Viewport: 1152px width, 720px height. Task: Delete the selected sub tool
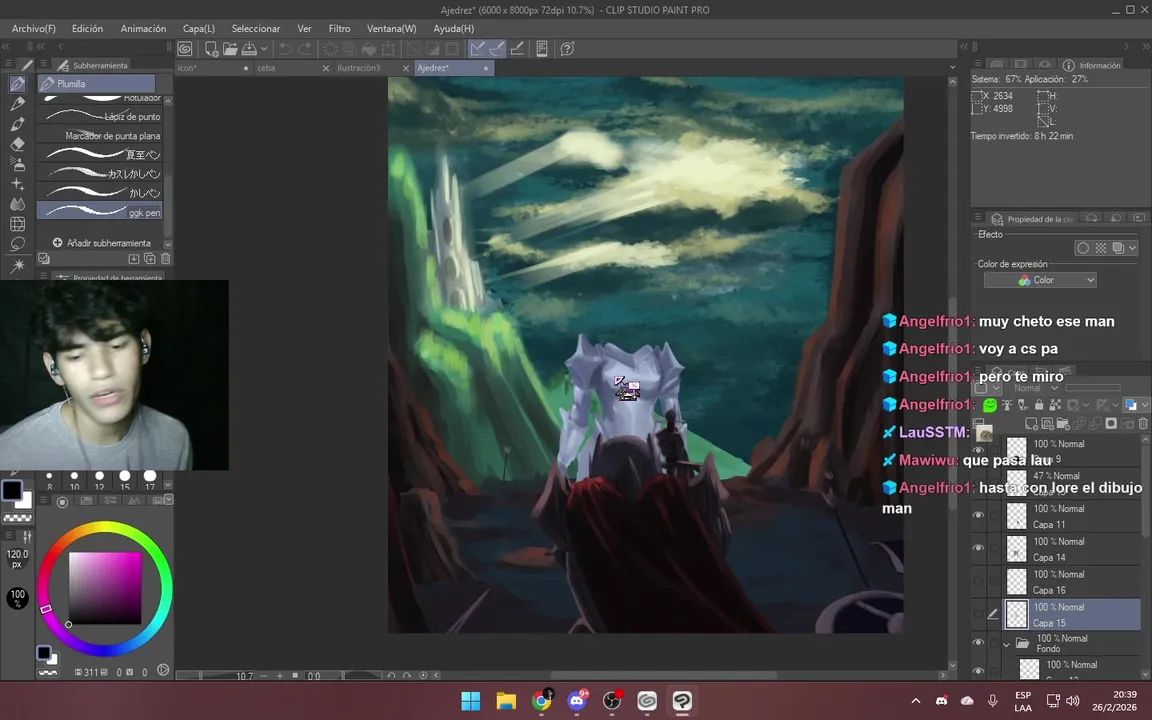pos(166,259)
